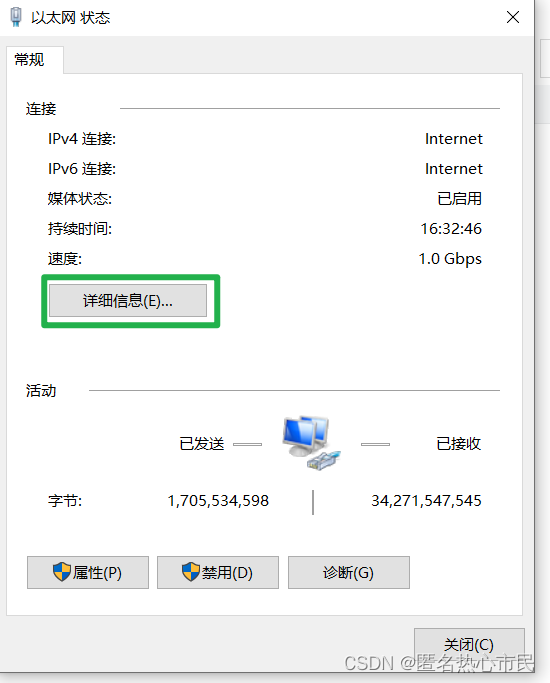The width and height of the screenshot is (550, 683).
Task: Click the 关闭(C) close button
Action: pos(469,645)
